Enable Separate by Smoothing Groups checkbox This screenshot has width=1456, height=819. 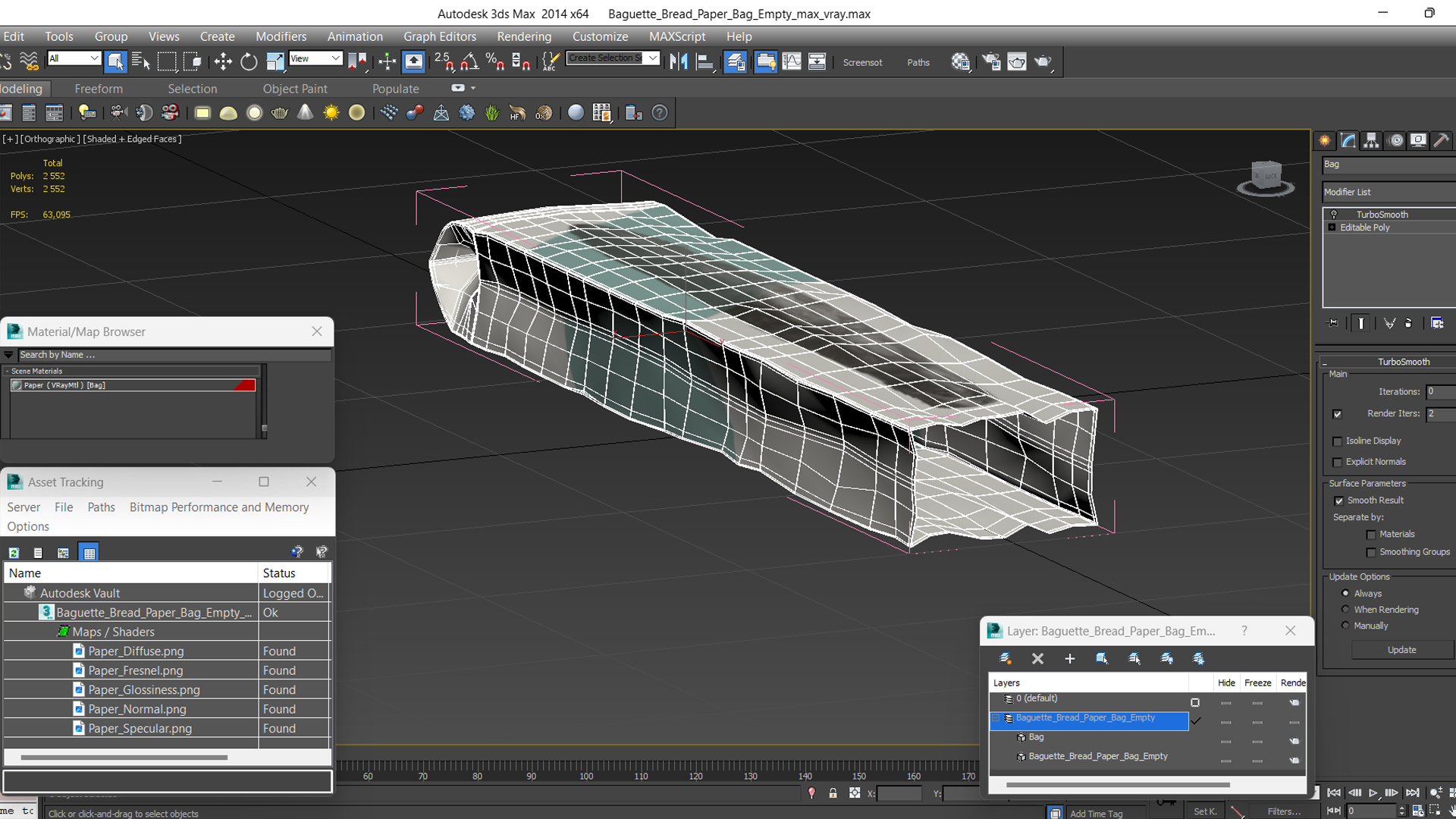[x=1371, y=553]
